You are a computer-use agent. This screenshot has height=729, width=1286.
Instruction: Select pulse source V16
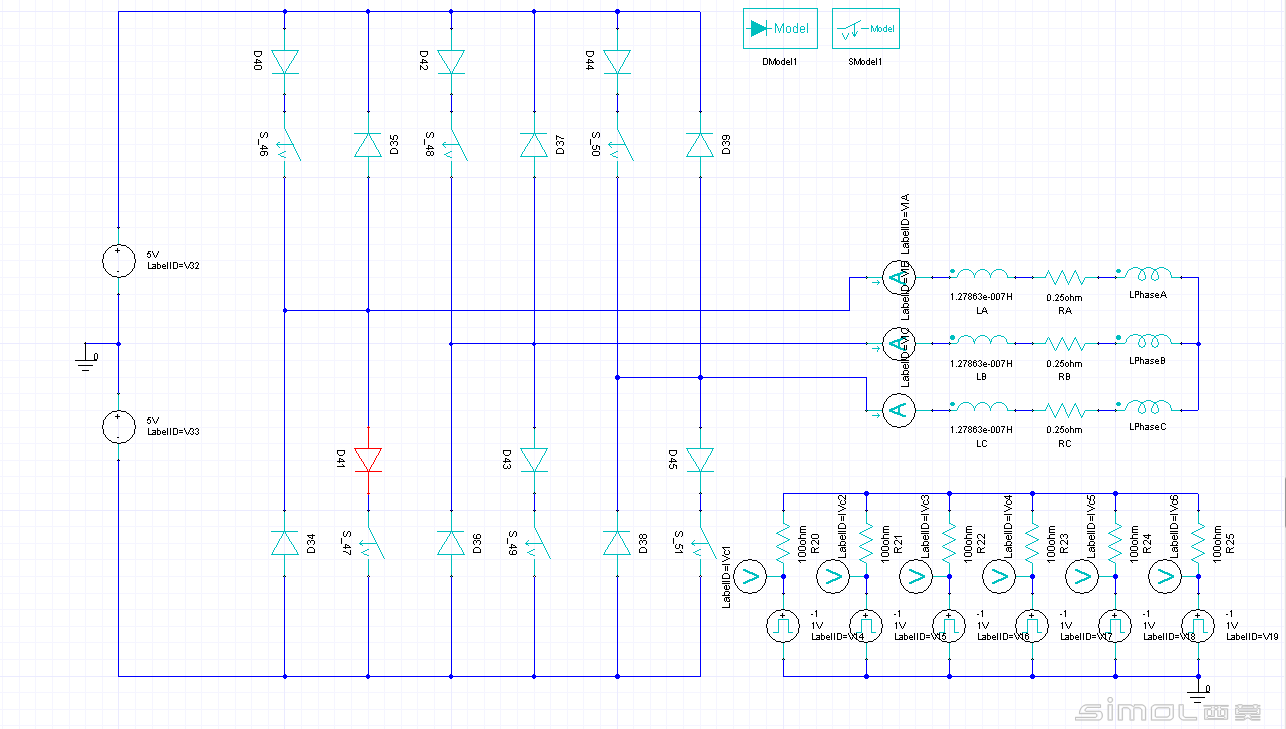pos(949,625)
